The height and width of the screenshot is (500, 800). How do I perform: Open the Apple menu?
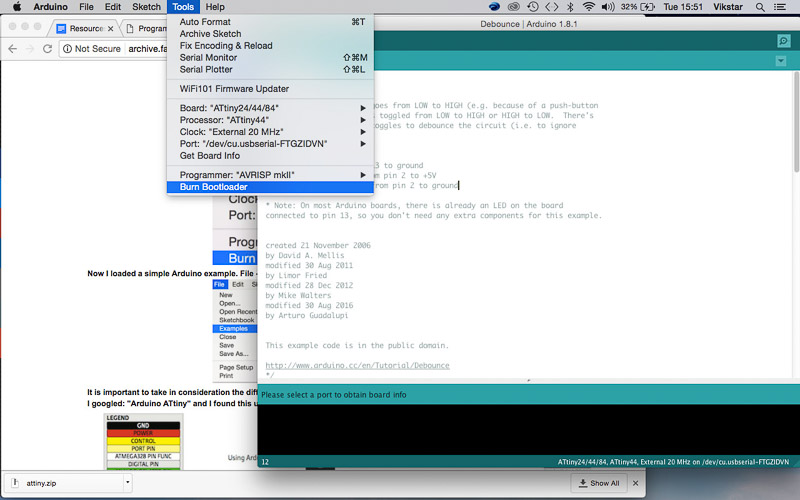(17, 7)
